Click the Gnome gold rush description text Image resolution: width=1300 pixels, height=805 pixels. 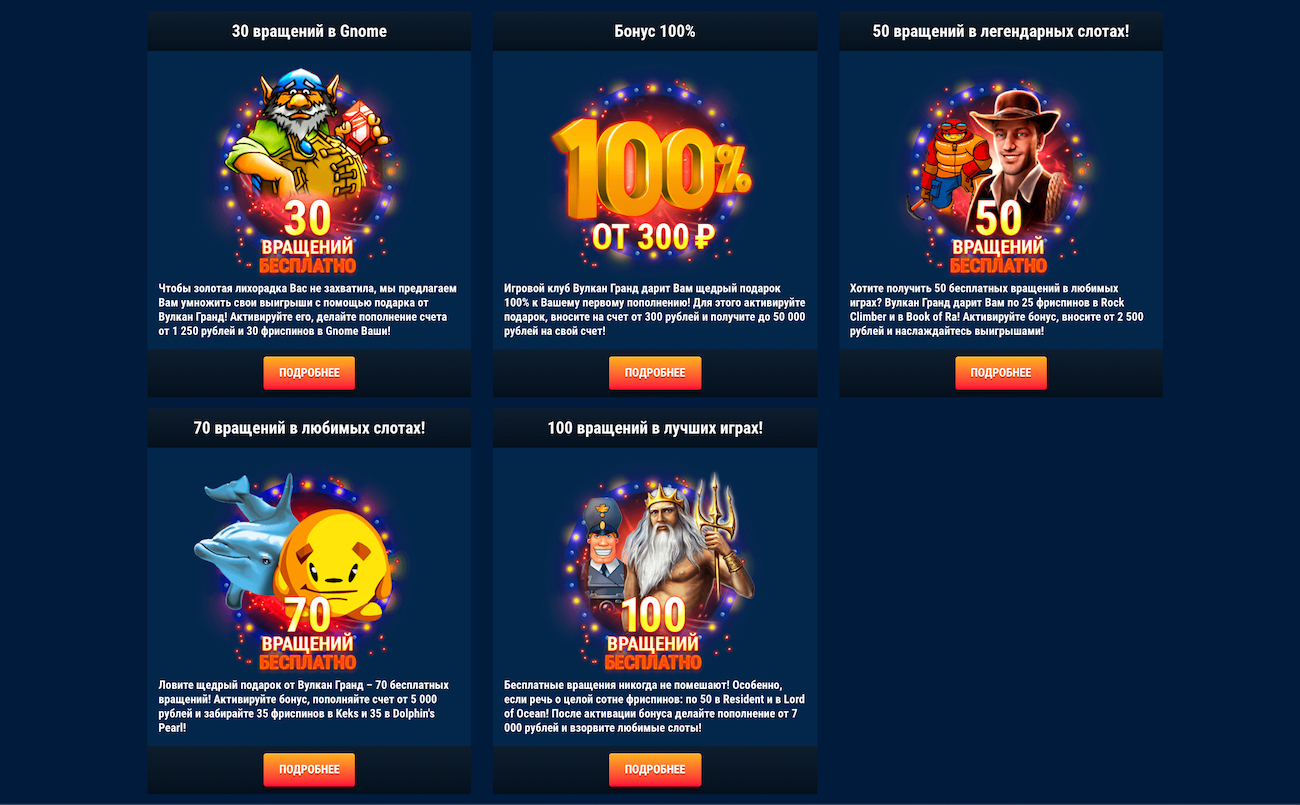point(308,308)
